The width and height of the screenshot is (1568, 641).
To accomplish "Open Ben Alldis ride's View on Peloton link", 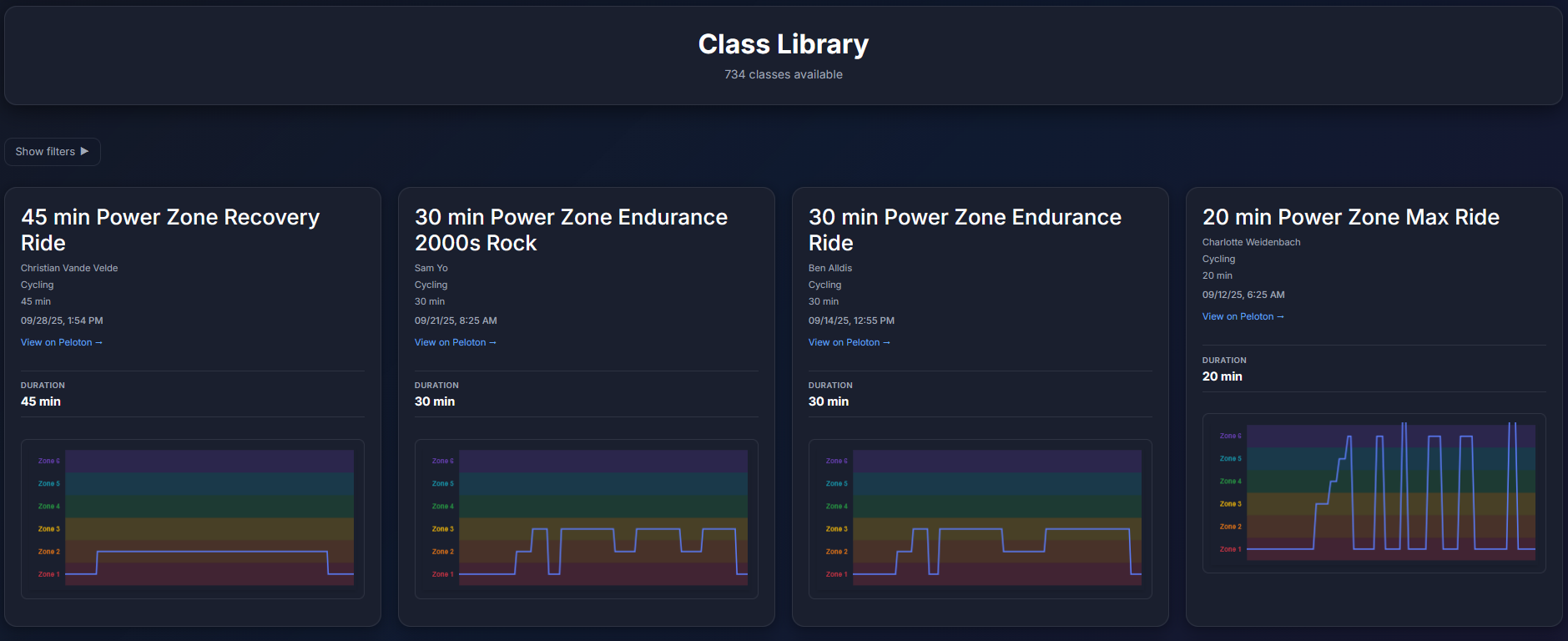I will point(849,343).
